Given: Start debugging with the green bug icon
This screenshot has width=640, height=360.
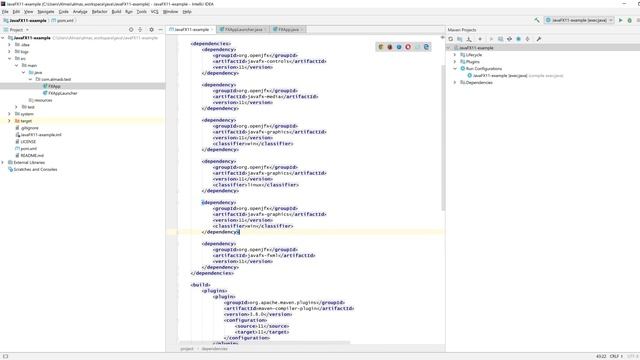Looking at the screenshot, I should (x=629, y=20).
